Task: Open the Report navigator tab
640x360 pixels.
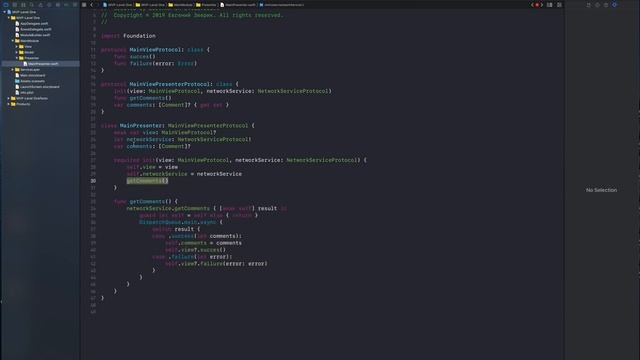Action: (x=75, y=5)
